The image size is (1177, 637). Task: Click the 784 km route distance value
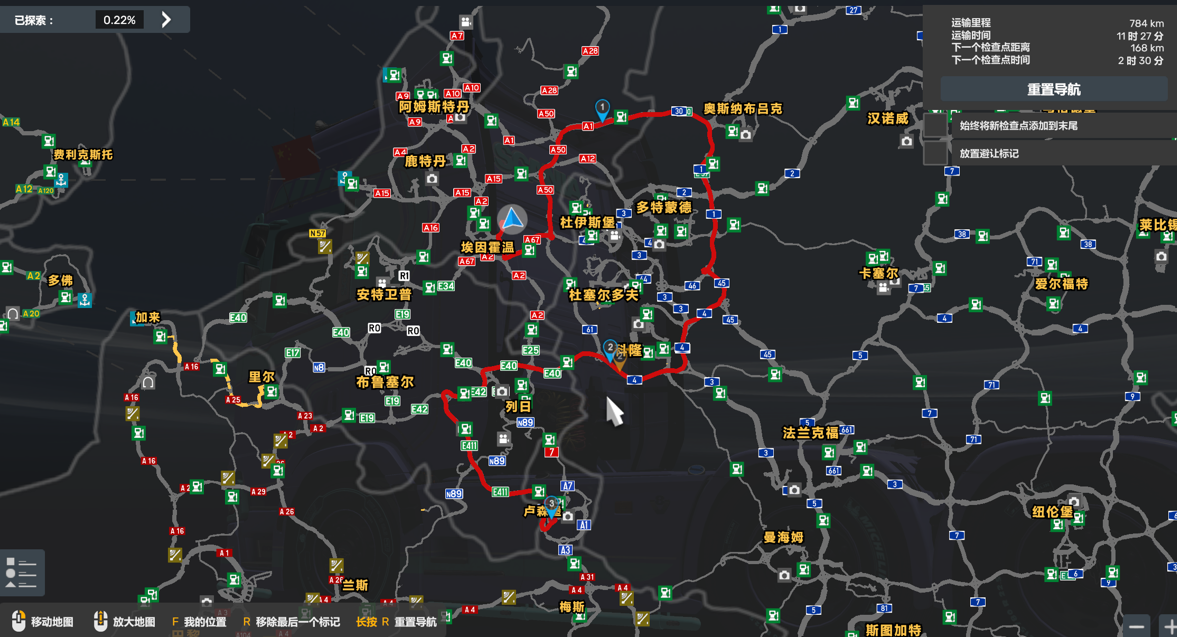tap(1146, 23)
